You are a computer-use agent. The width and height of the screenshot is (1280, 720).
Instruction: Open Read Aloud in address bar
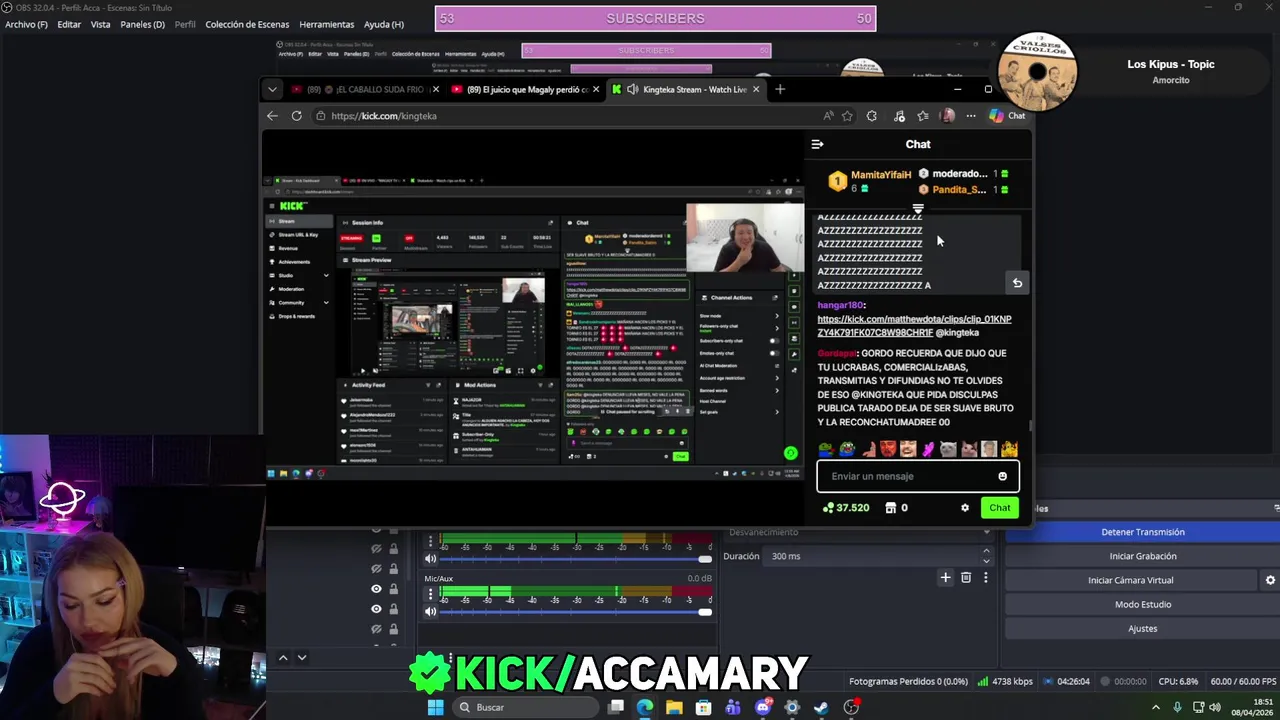pyautogui.click(x=828, y=116)
